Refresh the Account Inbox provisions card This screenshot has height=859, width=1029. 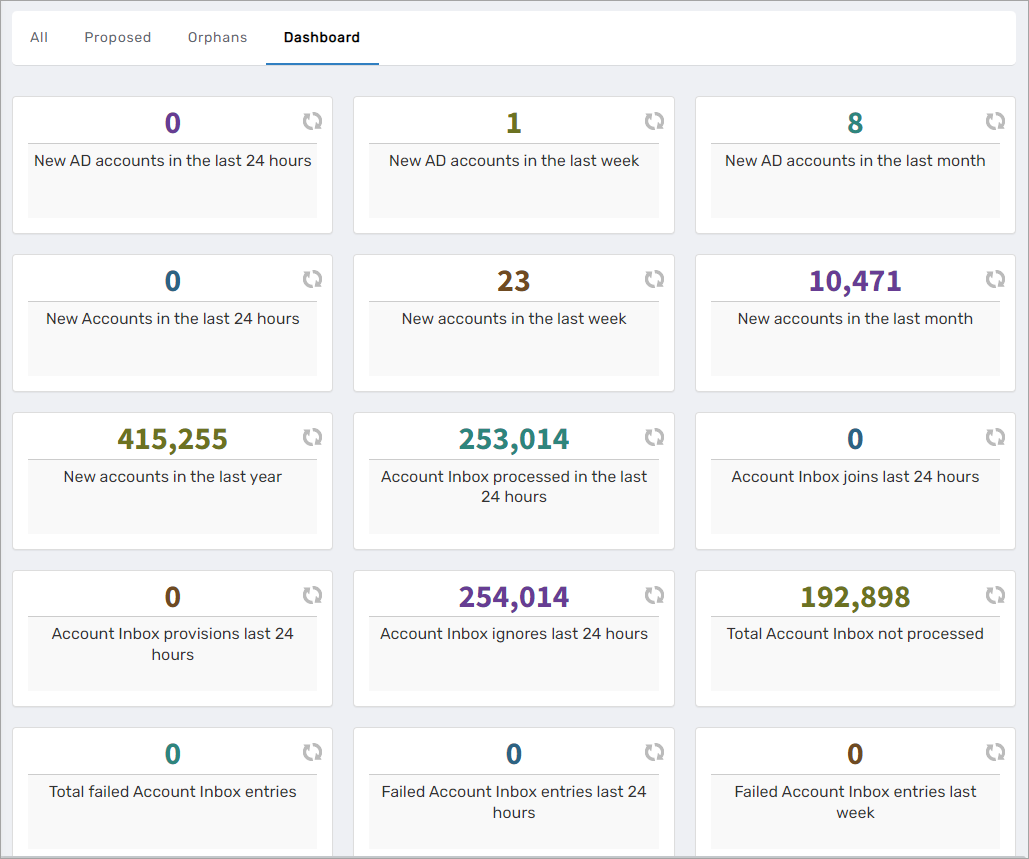[x=312, y=593]
